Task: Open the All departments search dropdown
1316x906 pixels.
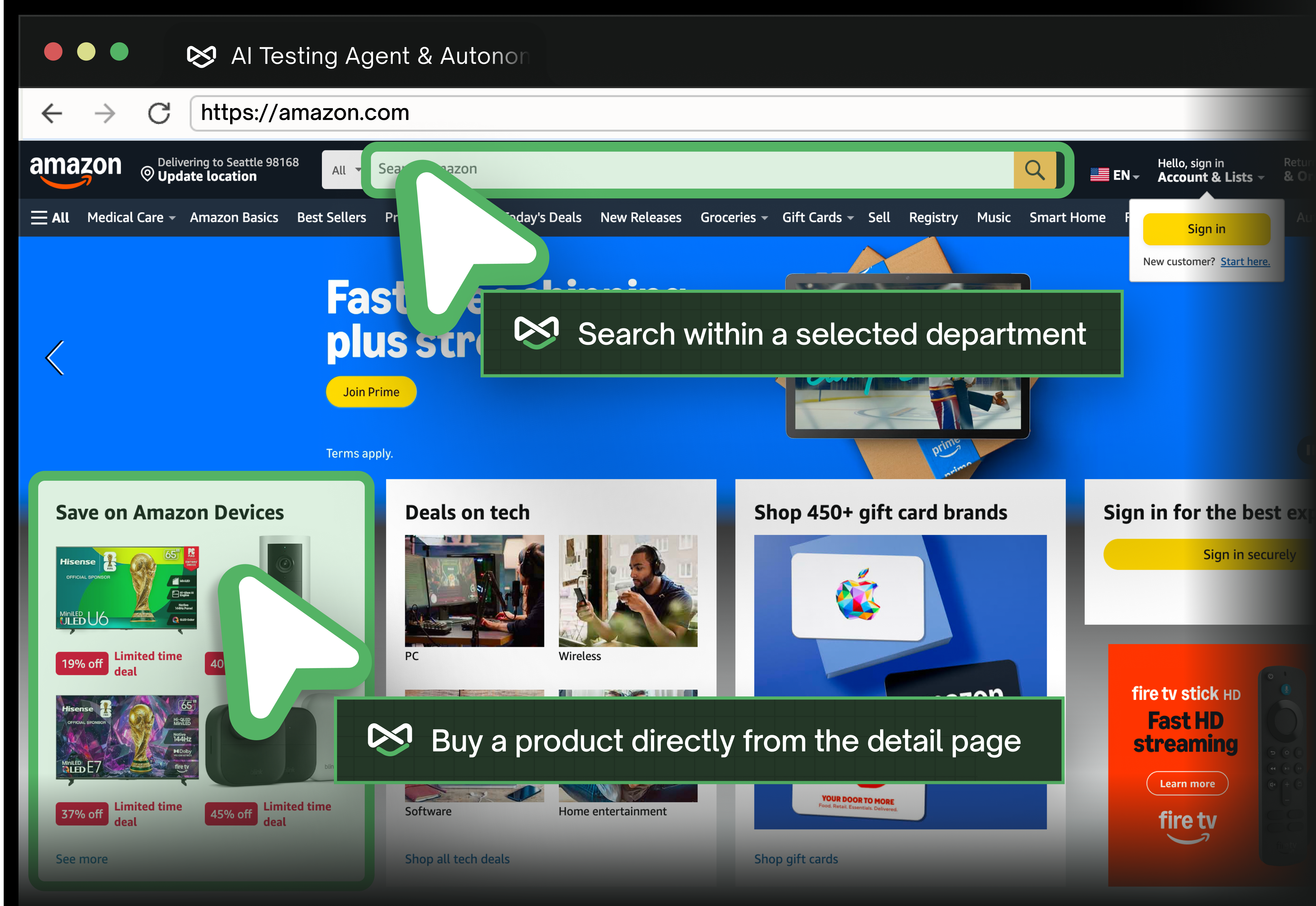Action: [346, 170]
